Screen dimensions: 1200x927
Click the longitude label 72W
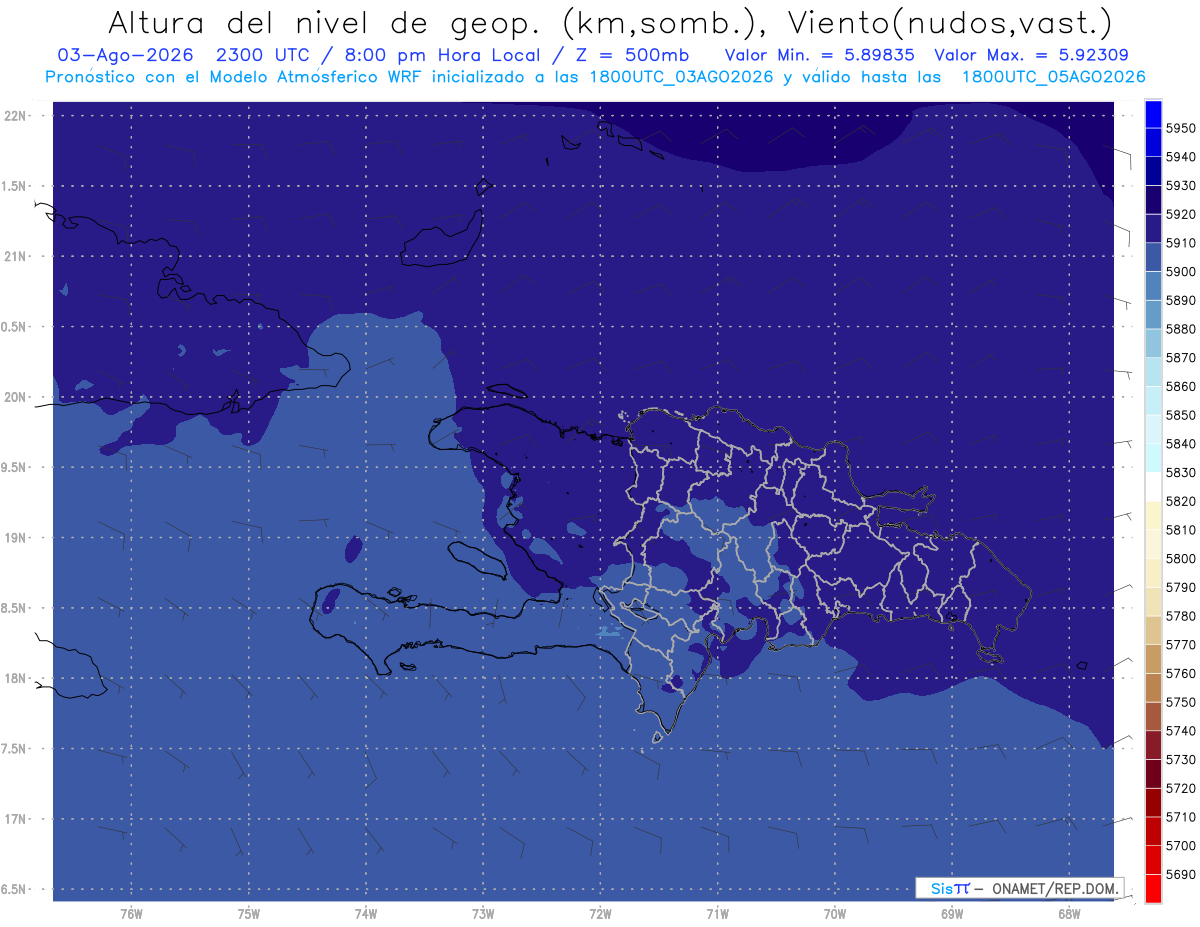coord(601,914)
